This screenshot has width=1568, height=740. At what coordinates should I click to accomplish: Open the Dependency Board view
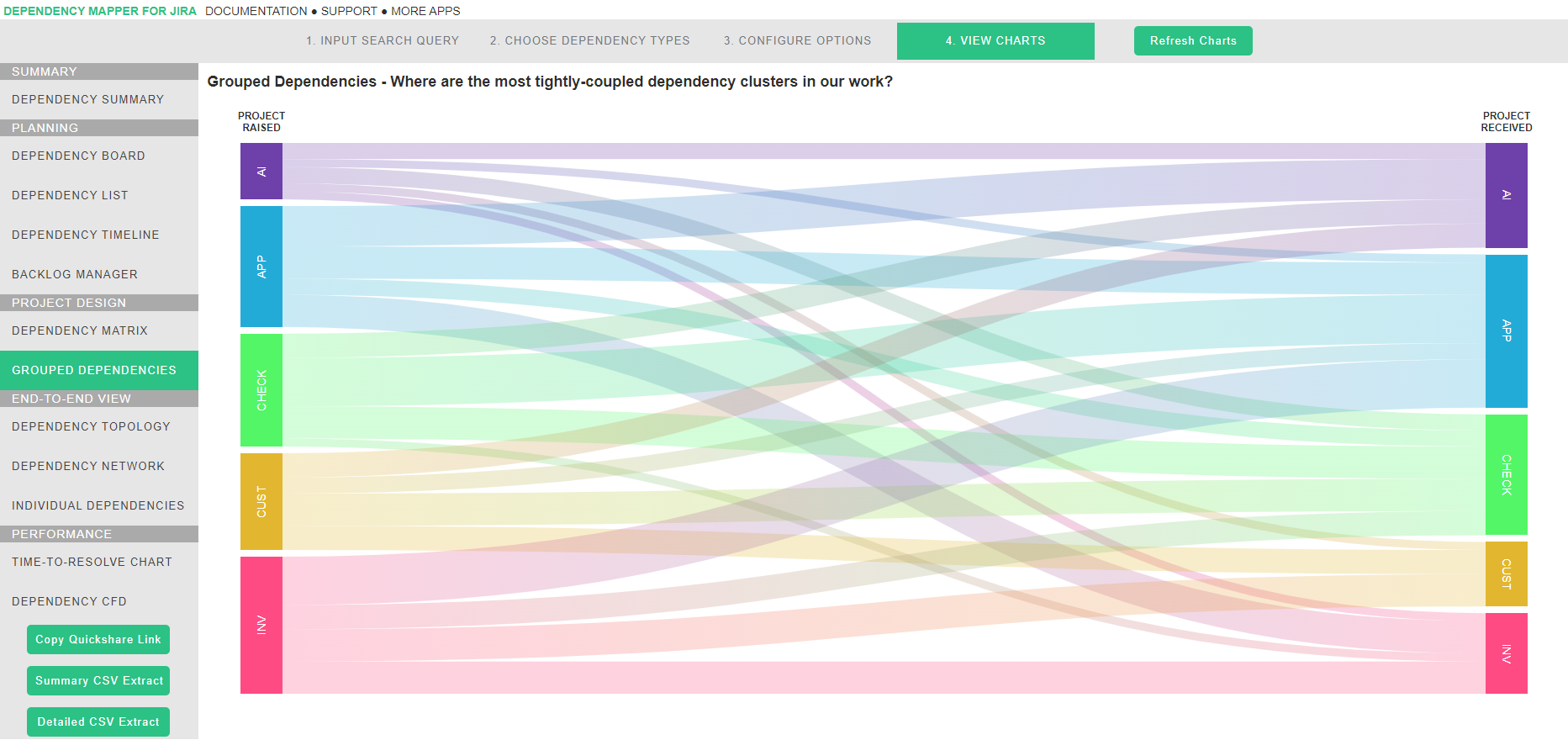99,156
